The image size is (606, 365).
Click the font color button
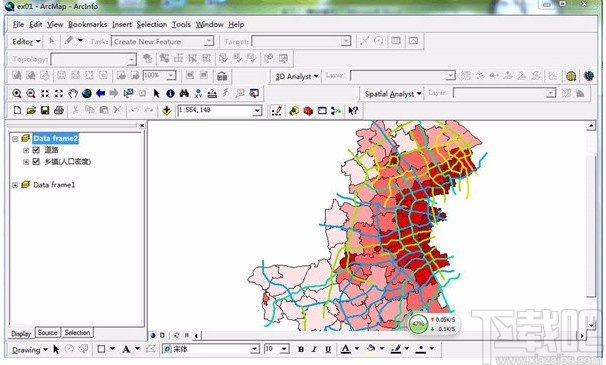click(346, 349)
